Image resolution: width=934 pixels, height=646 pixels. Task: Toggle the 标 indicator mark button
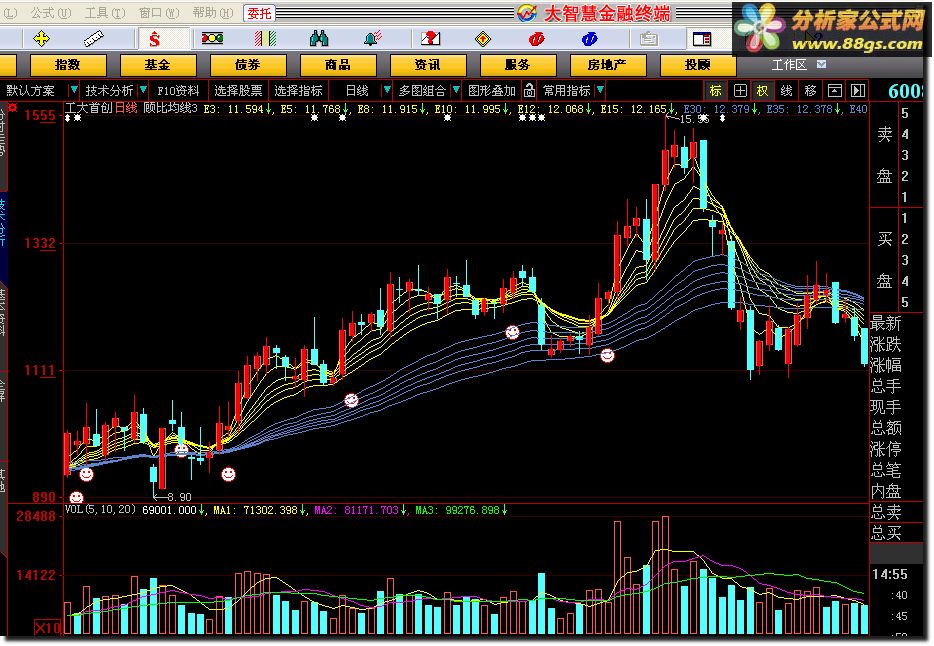coord(715,90)
